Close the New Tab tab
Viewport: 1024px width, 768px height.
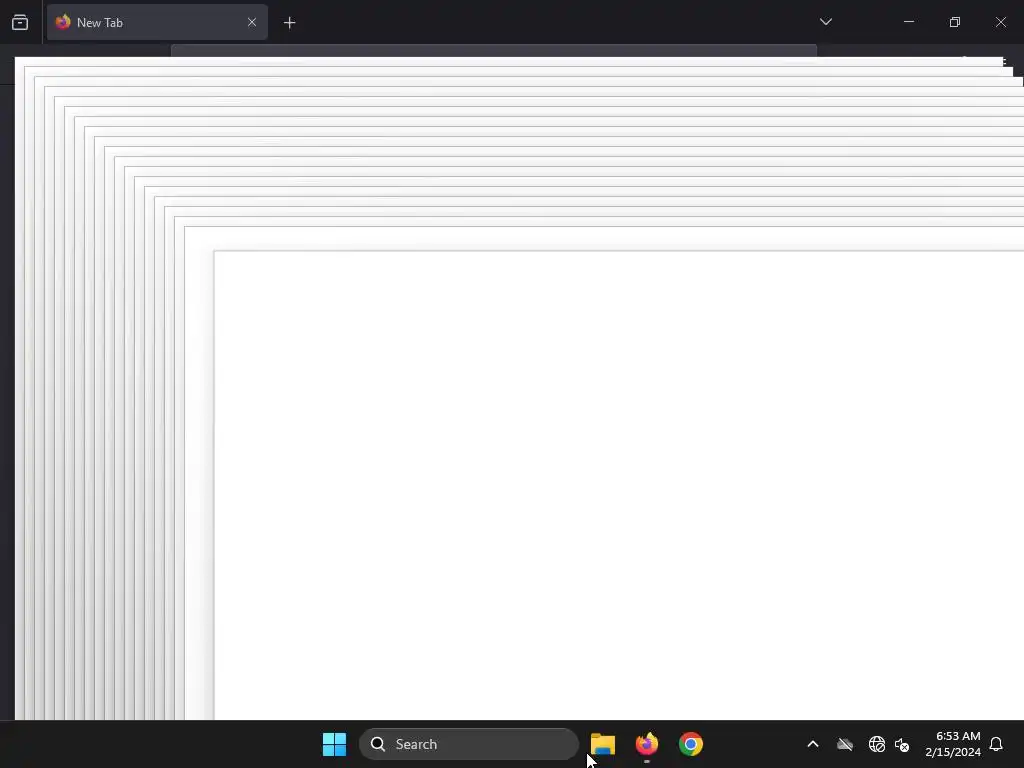point(251,22)
